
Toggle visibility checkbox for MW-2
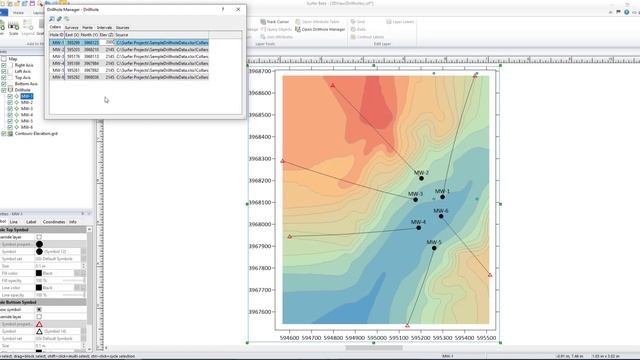click(10, 102)
